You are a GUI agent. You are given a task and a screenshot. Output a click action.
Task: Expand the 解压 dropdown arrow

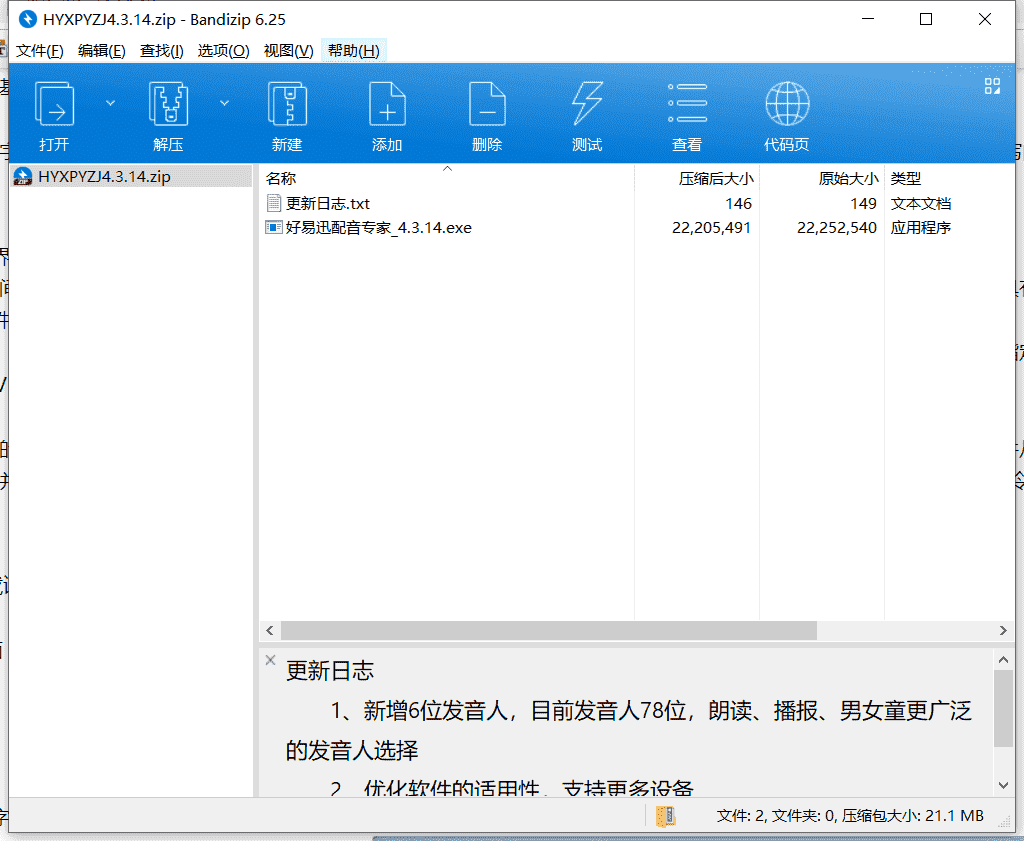click(224, 103)
